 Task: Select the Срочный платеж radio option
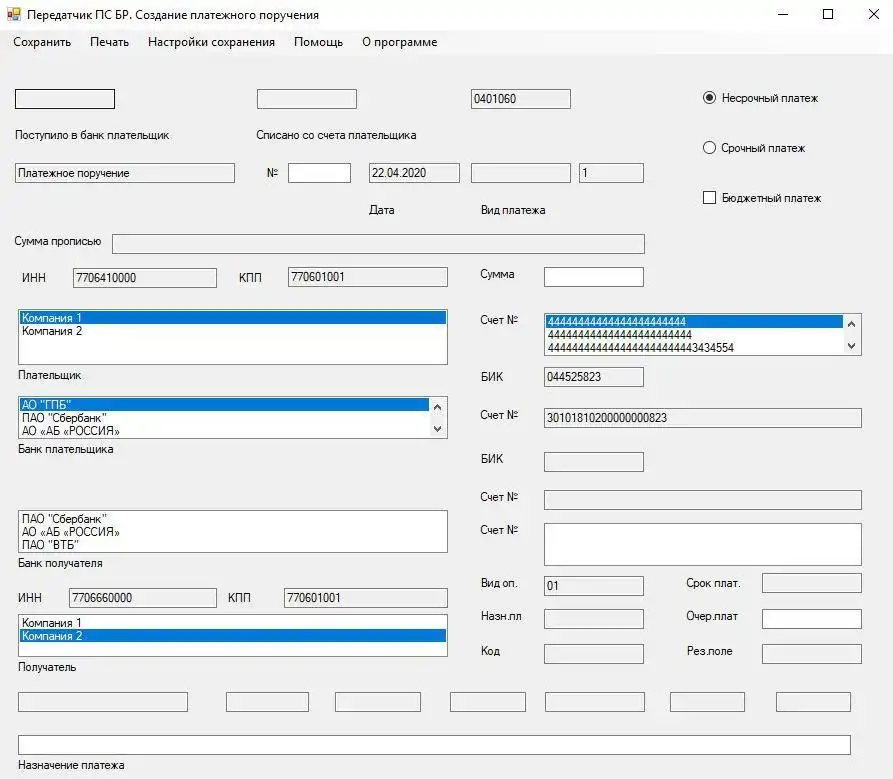tap(710, 148)
